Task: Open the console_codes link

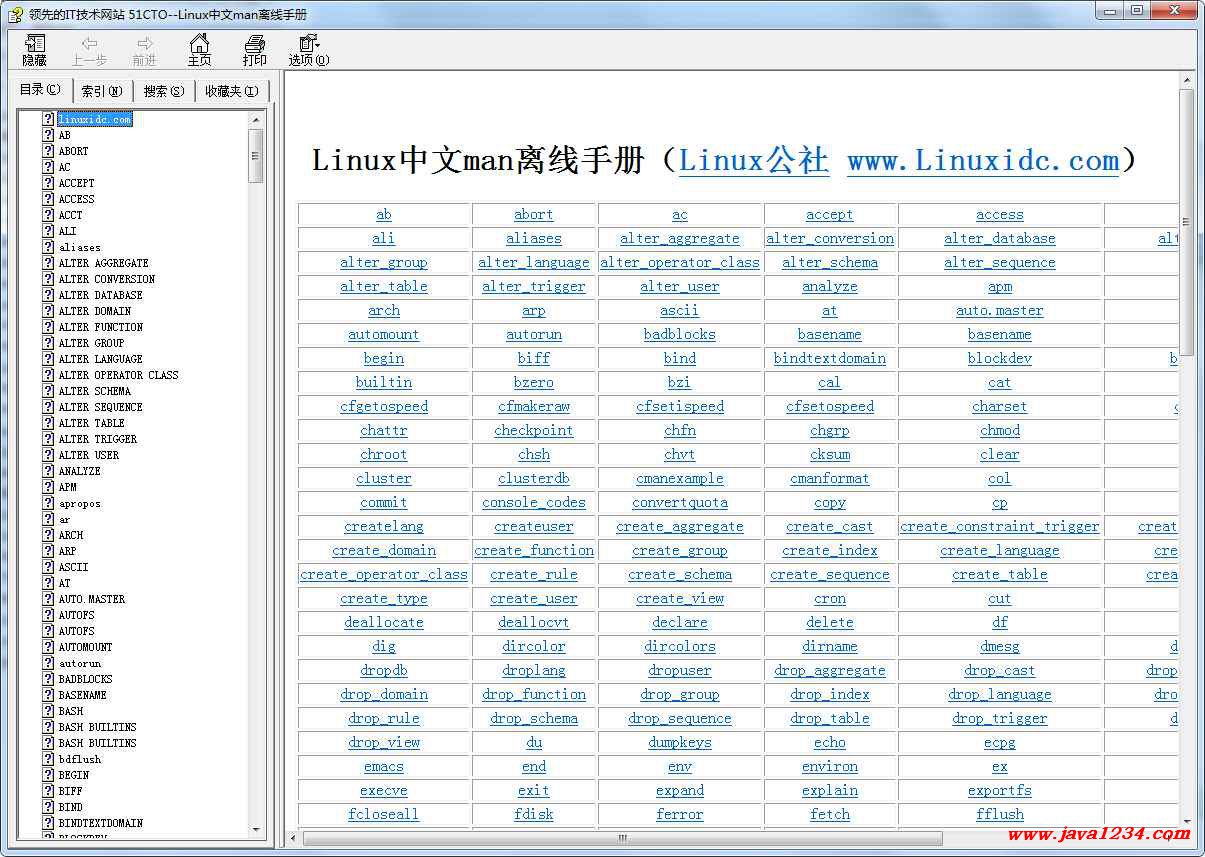Action: [534, 503]
